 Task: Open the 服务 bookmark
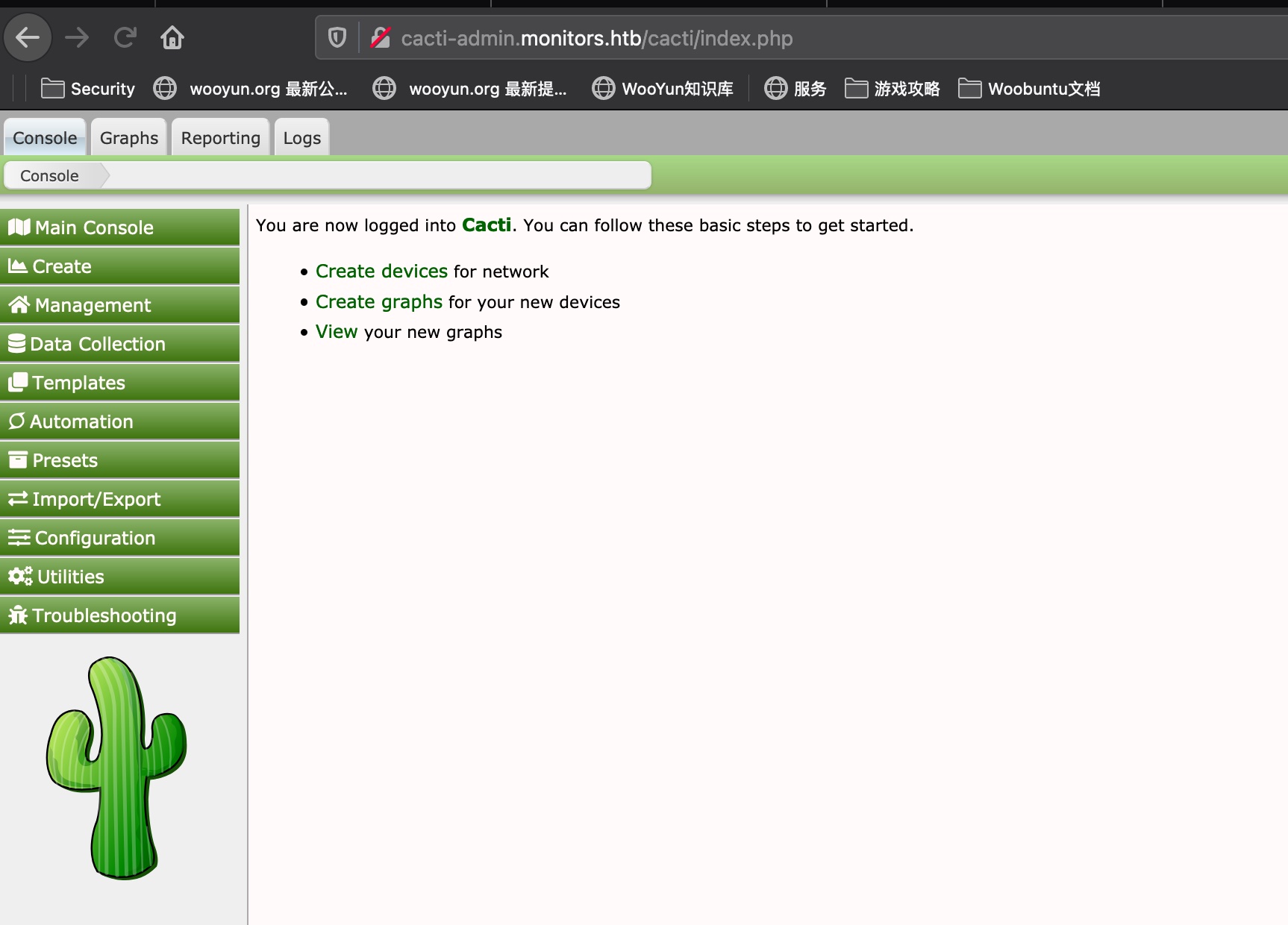click(x=795, y=89)
